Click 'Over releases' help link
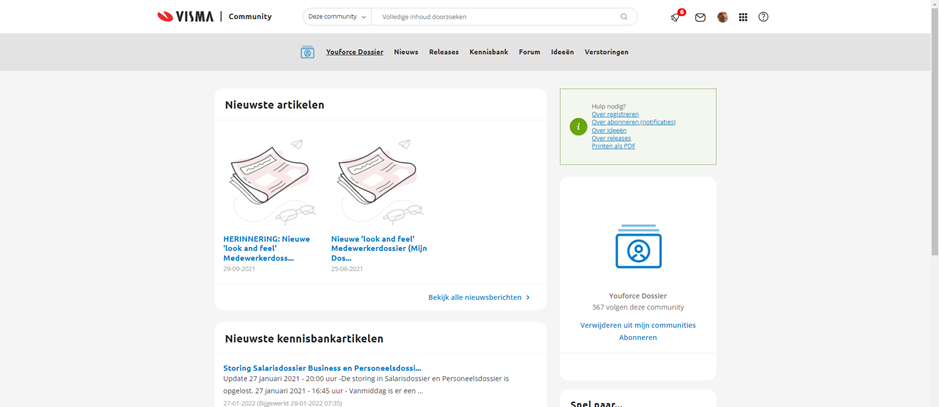This screenshot has height=407, width=939. point(611,138)
